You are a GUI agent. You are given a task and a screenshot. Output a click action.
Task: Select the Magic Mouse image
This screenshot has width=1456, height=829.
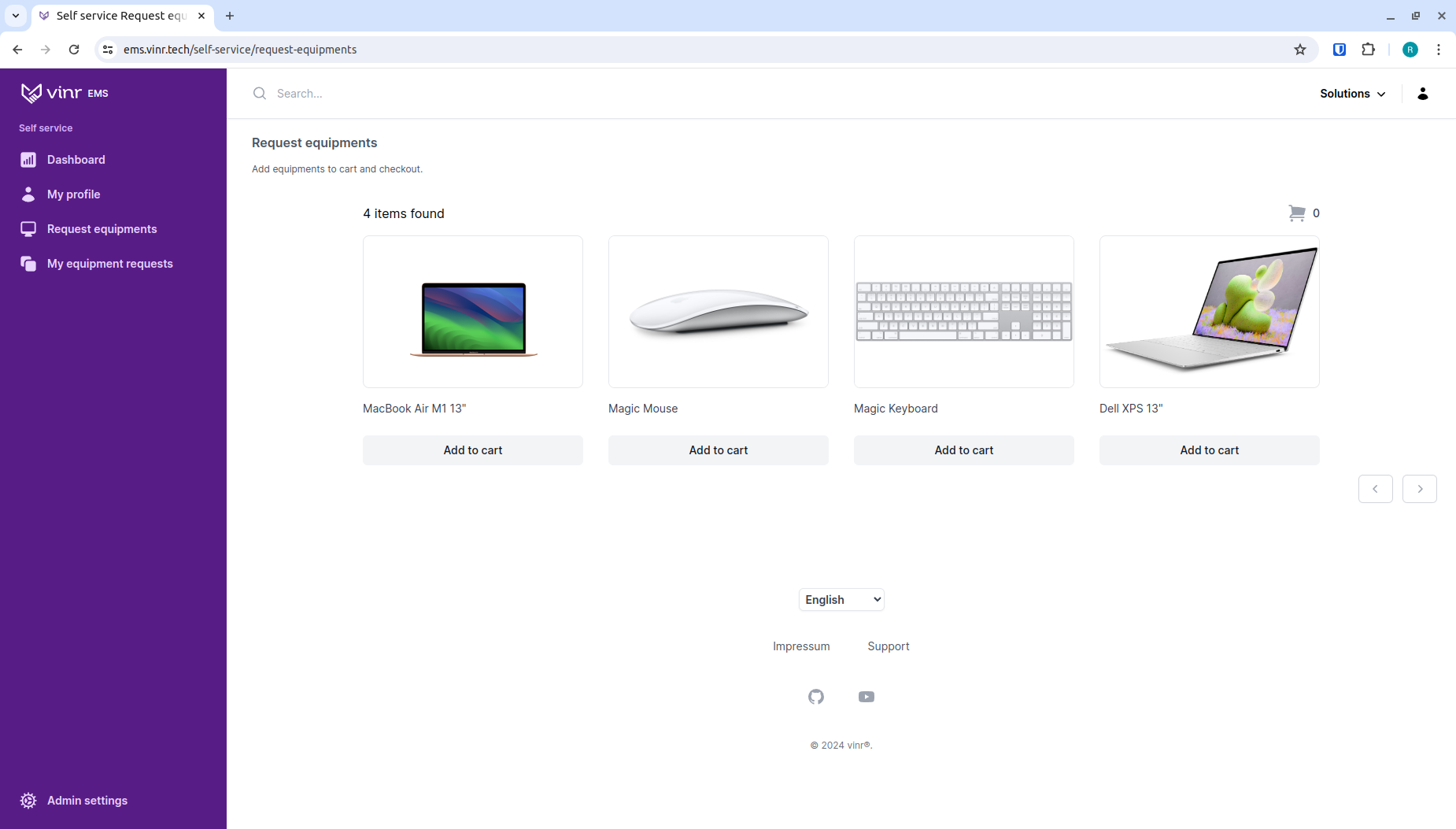pyautogui.click(x=719, y=312)
